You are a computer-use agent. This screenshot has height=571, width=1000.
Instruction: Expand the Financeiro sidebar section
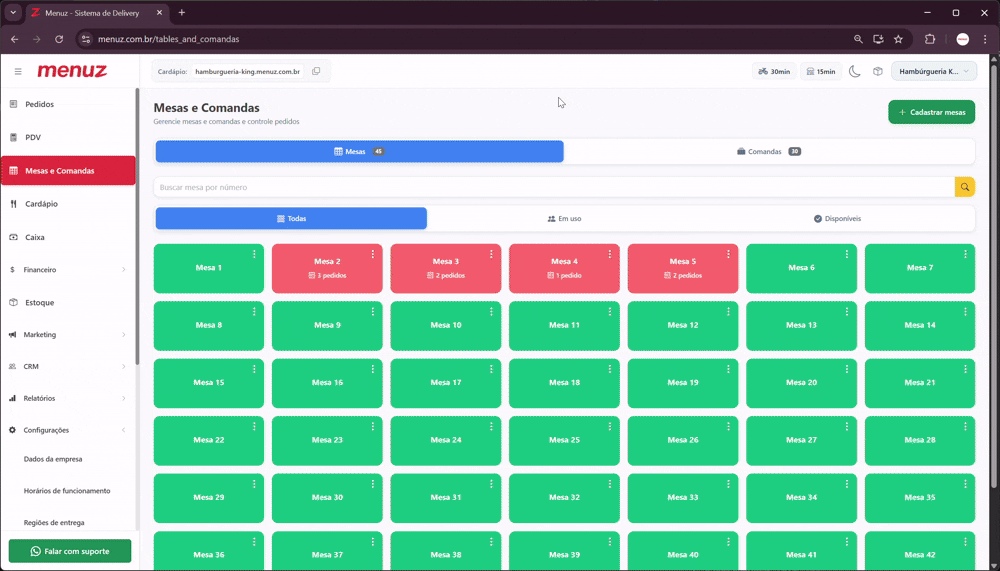(68, 270)
